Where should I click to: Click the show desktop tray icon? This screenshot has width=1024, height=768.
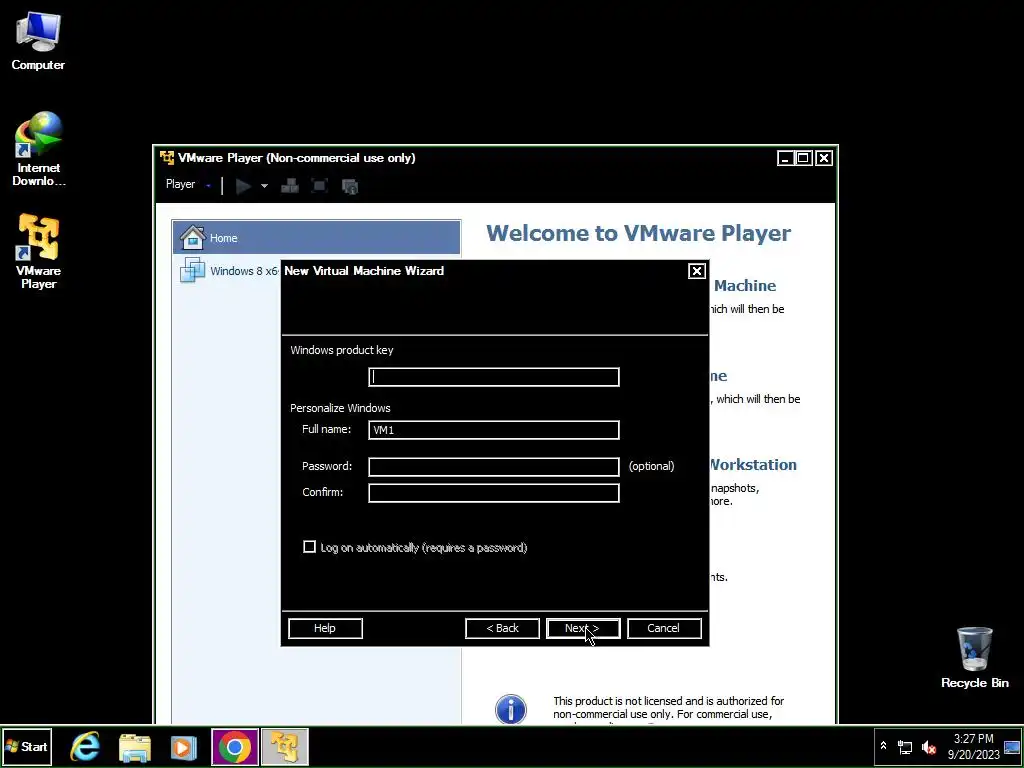click(1012, 746)
